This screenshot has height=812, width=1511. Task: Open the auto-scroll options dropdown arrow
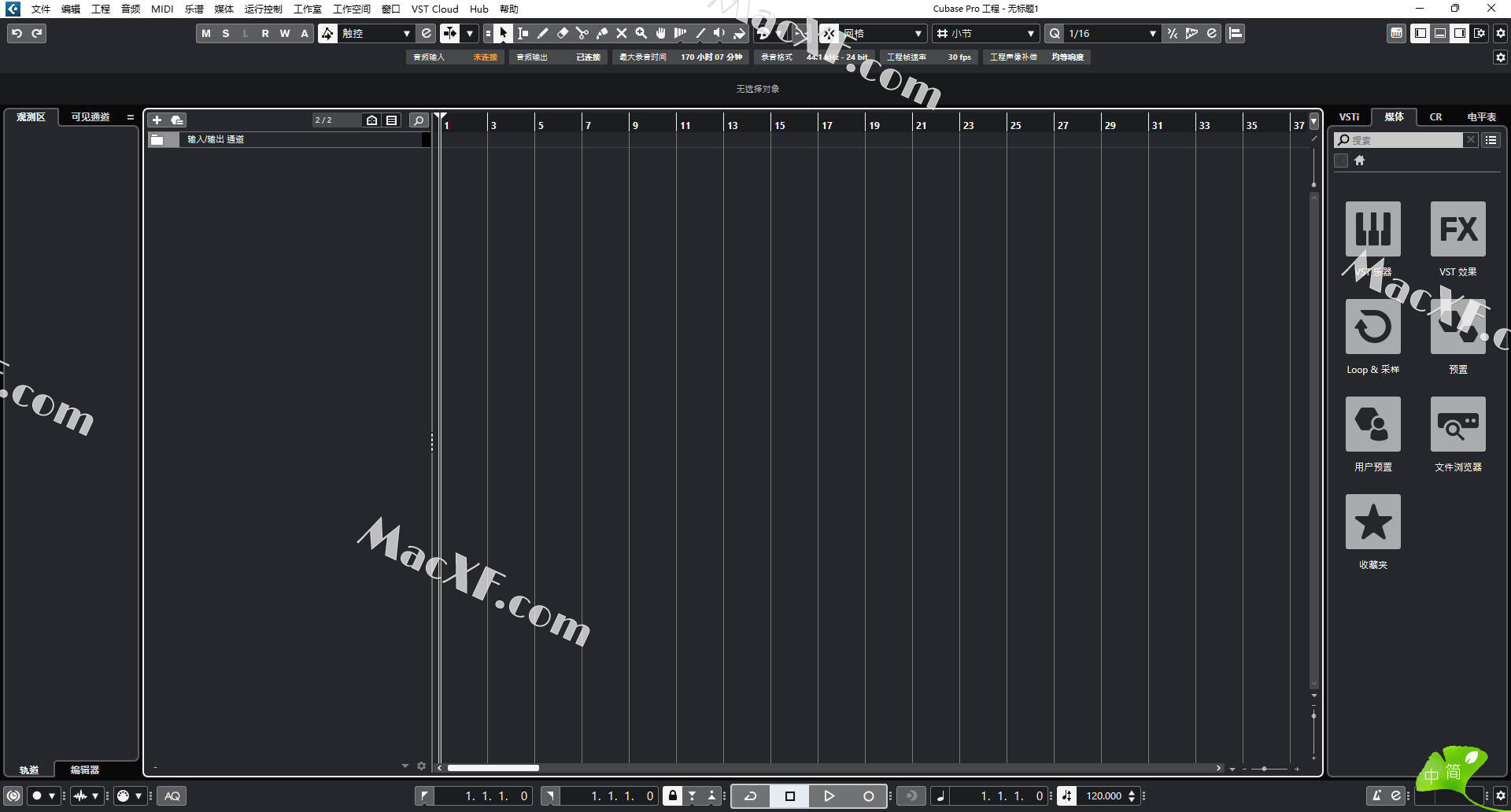click(x=470, y=33)
